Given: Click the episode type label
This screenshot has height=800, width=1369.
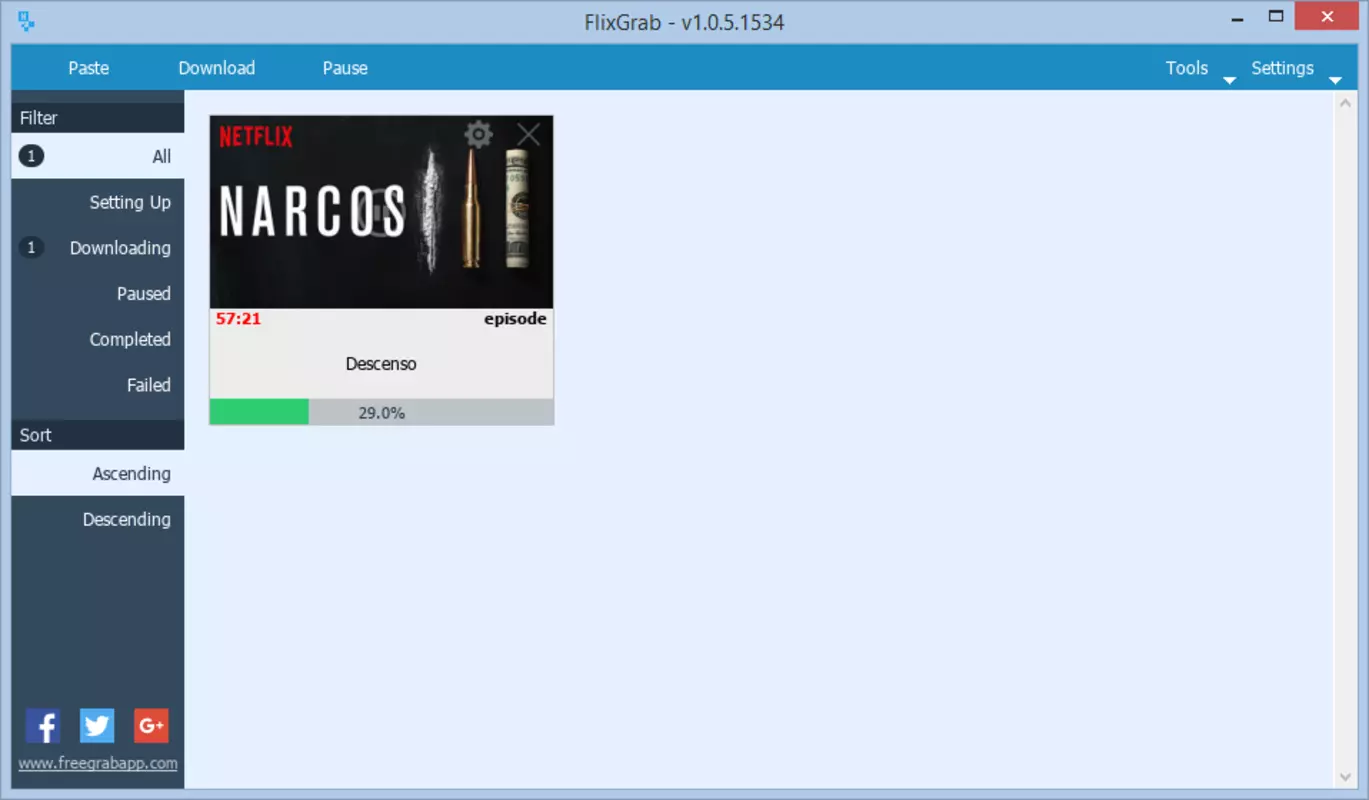Looking at the screenshot, I should point(515,319).
